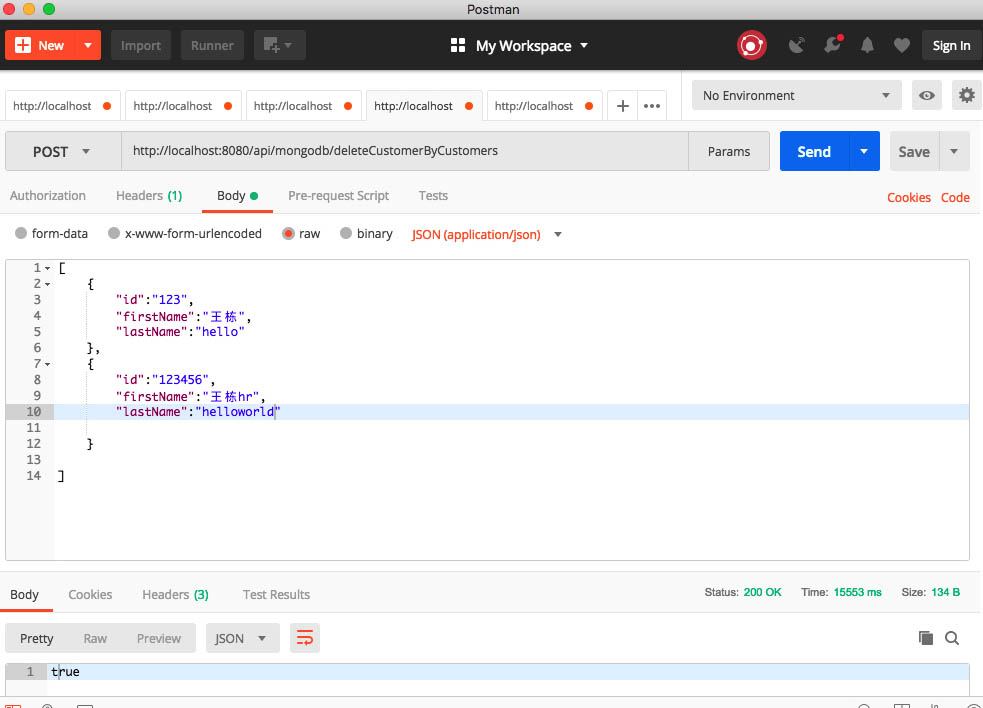Show notifications with the bell icon
The image size is (983, 708).
867,45
